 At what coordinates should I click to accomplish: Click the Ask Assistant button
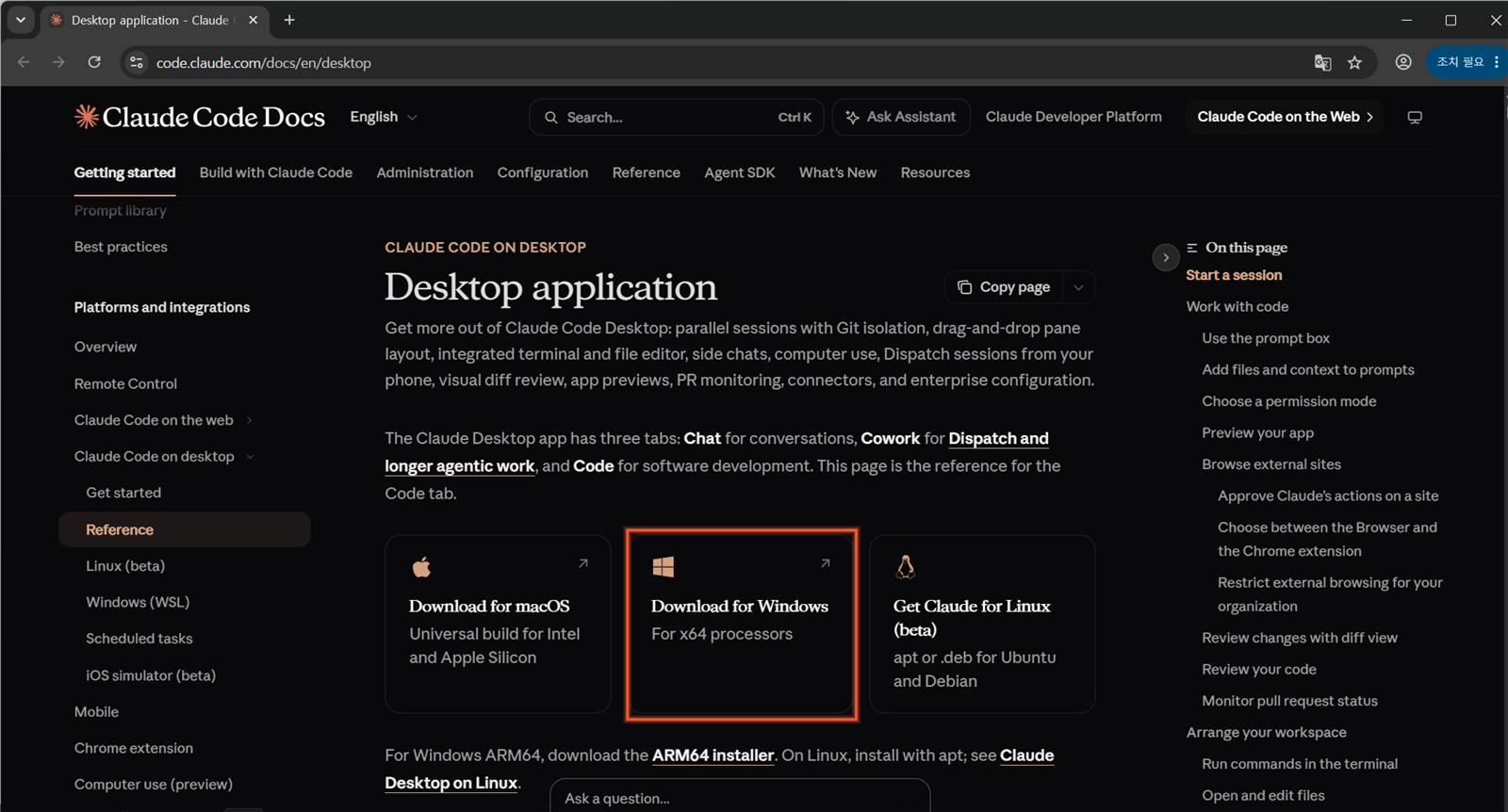click(x=901, y=117)
